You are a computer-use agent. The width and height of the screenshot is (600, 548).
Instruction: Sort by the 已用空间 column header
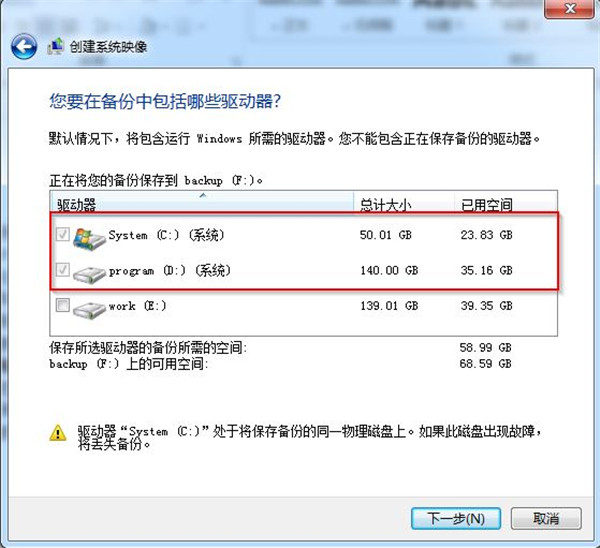(x=505, y=204)
